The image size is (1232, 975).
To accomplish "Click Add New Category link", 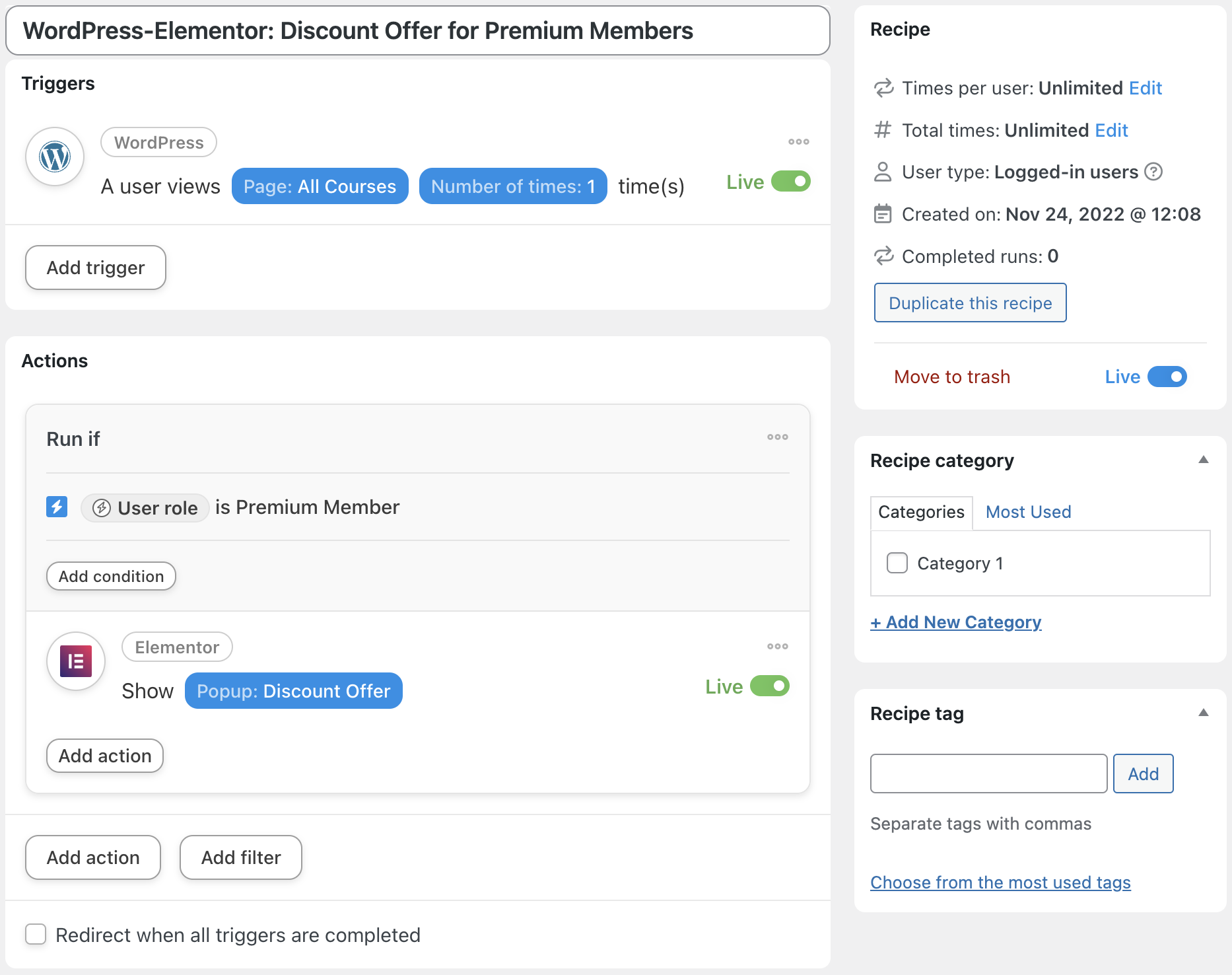I will (956, 622).
